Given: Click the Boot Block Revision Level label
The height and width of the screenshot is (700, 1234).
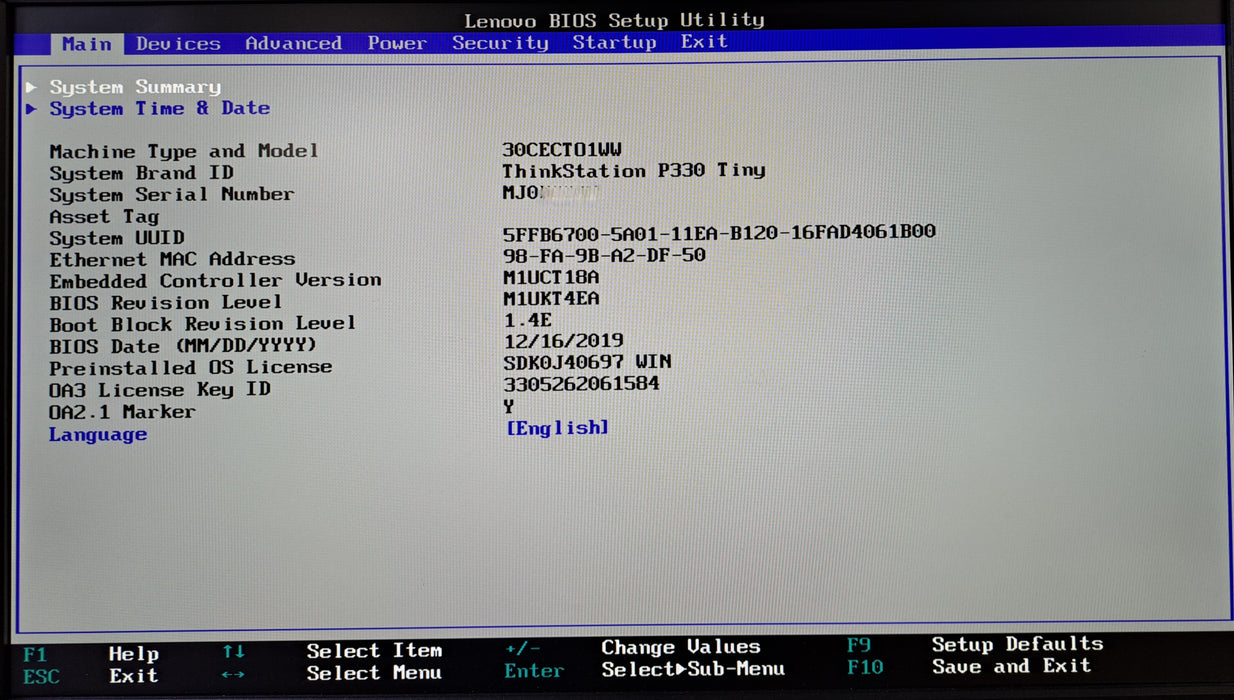Looking at the screenshot, I should [x=203, y=324].
